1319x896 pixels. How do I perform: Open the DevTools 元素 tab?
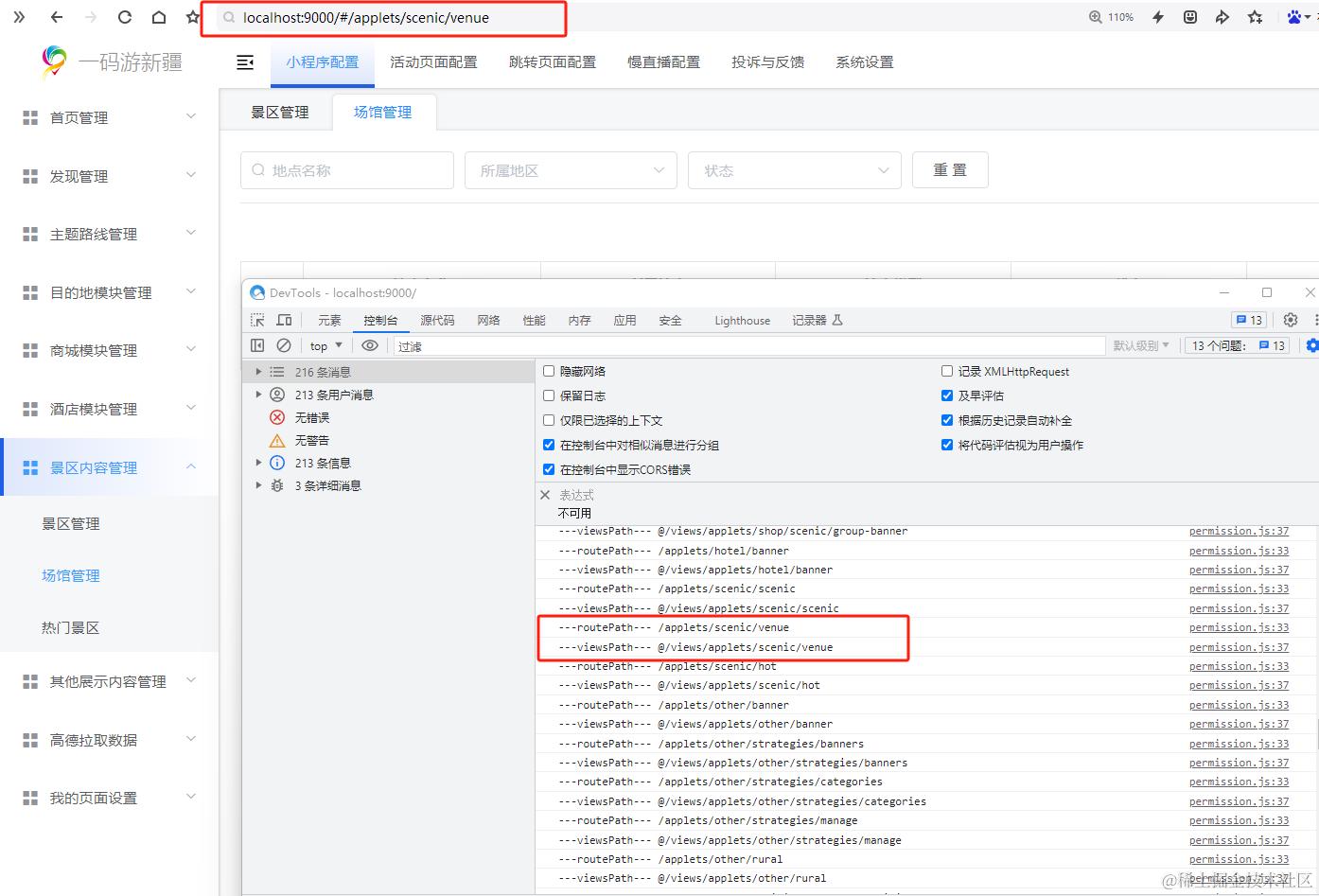329,321
